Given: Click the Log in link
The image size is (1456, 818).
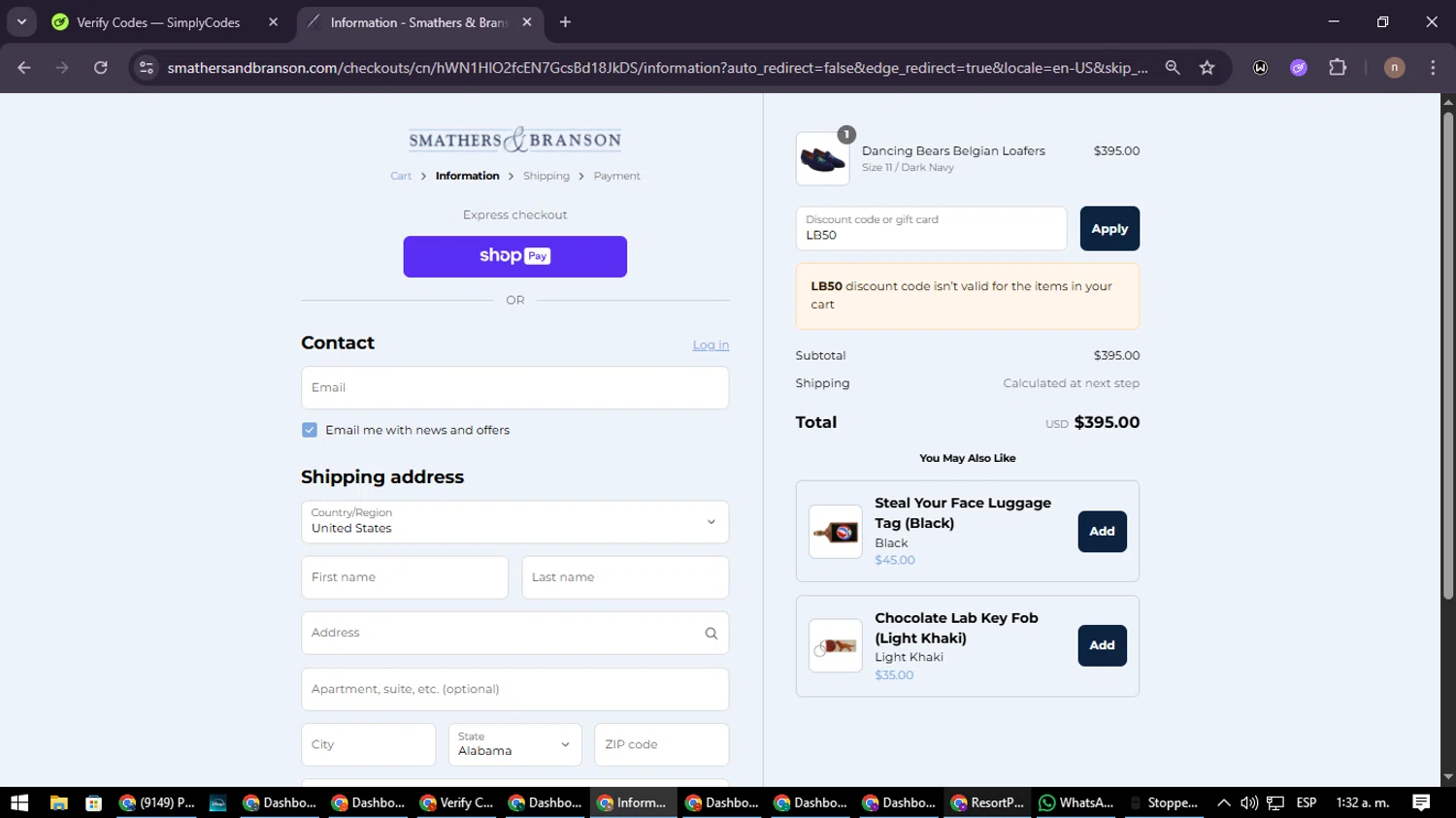Looking at the screenshot, I should coord(711,344).
